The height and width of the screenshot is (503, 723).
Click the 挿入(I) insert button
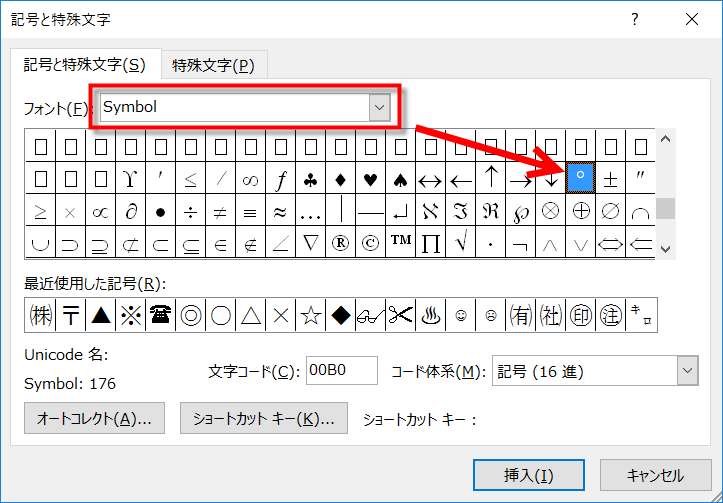tap(529, 475)
